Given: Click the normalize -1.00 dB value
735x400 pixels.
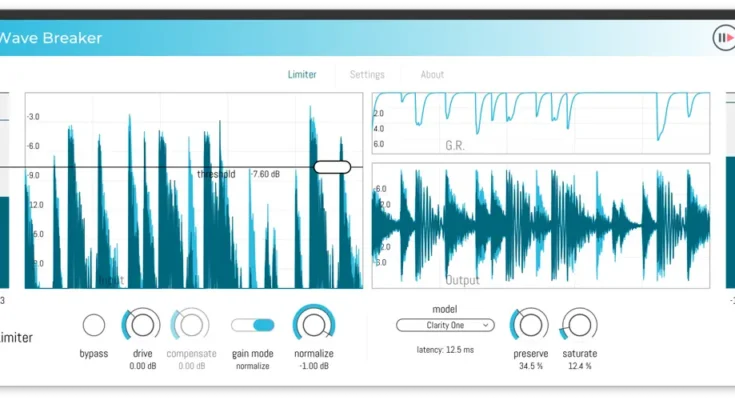Looking at the screenshot, I should (314, 366).
